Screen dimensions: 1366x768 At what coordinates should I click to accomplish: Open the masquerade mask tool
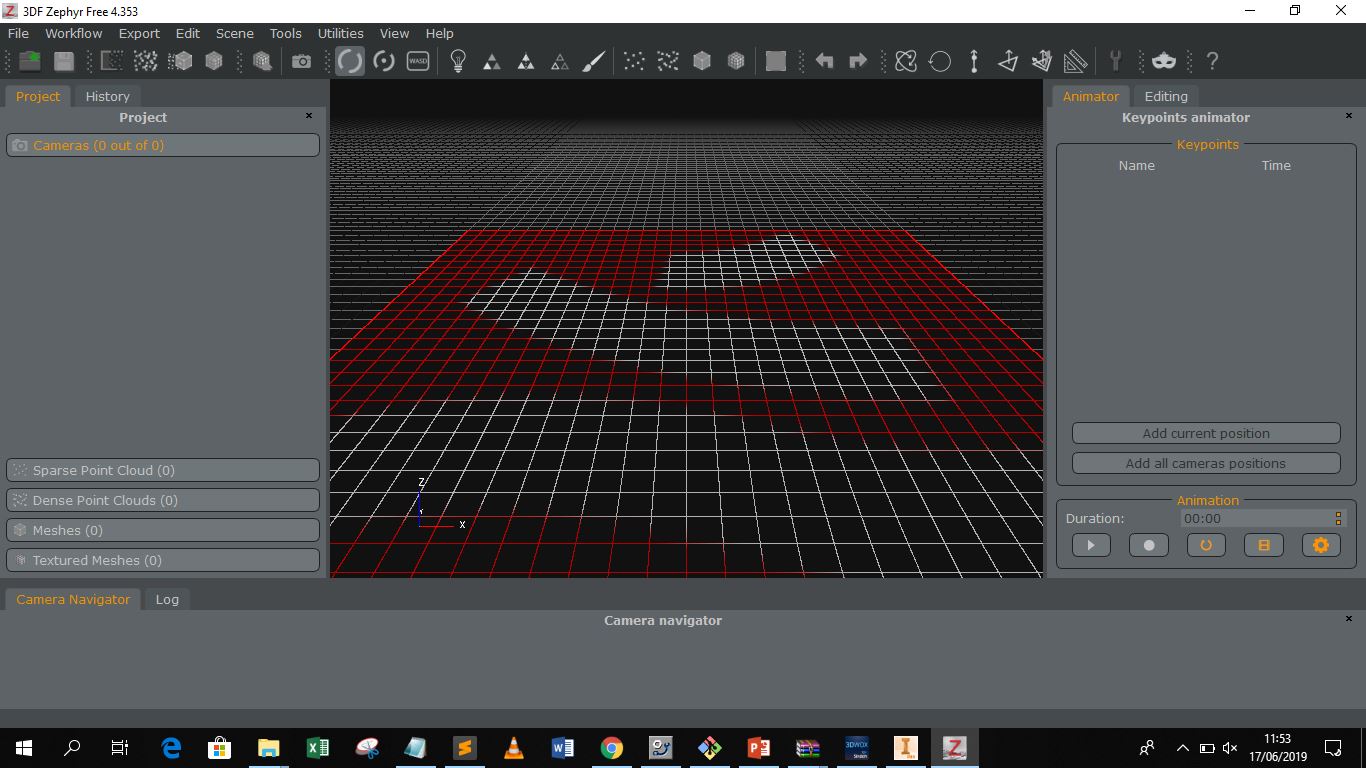point(1164,62)
